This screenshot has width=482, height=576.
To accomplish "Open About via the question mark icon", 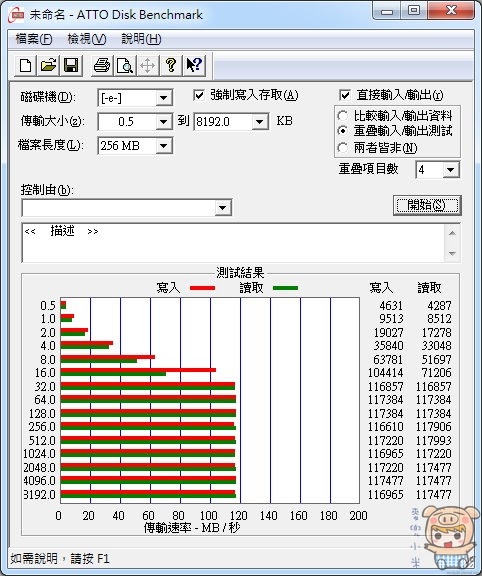I will (171, 66).
